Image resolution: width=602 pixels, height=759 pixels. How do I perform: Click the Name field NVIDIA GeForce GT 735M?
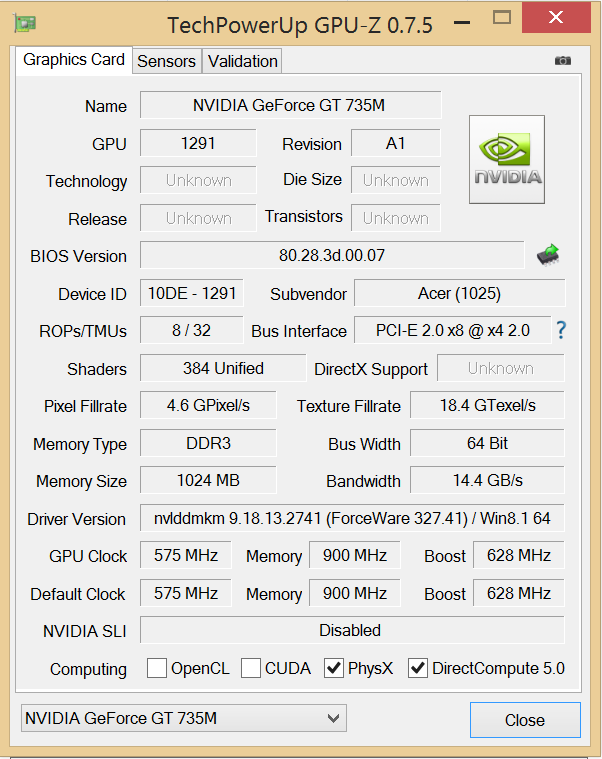290,105
